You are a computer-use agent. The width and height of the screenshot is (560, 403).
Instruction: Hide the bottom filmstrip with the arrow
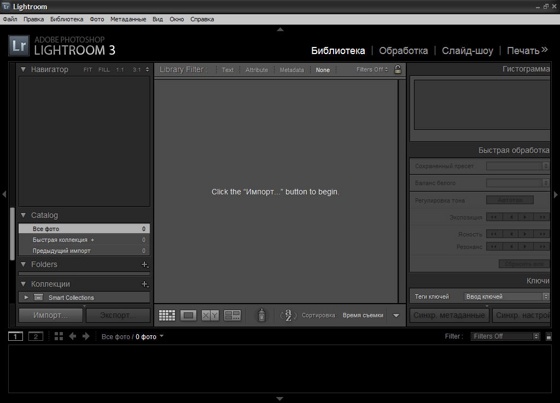coord(280,398)
